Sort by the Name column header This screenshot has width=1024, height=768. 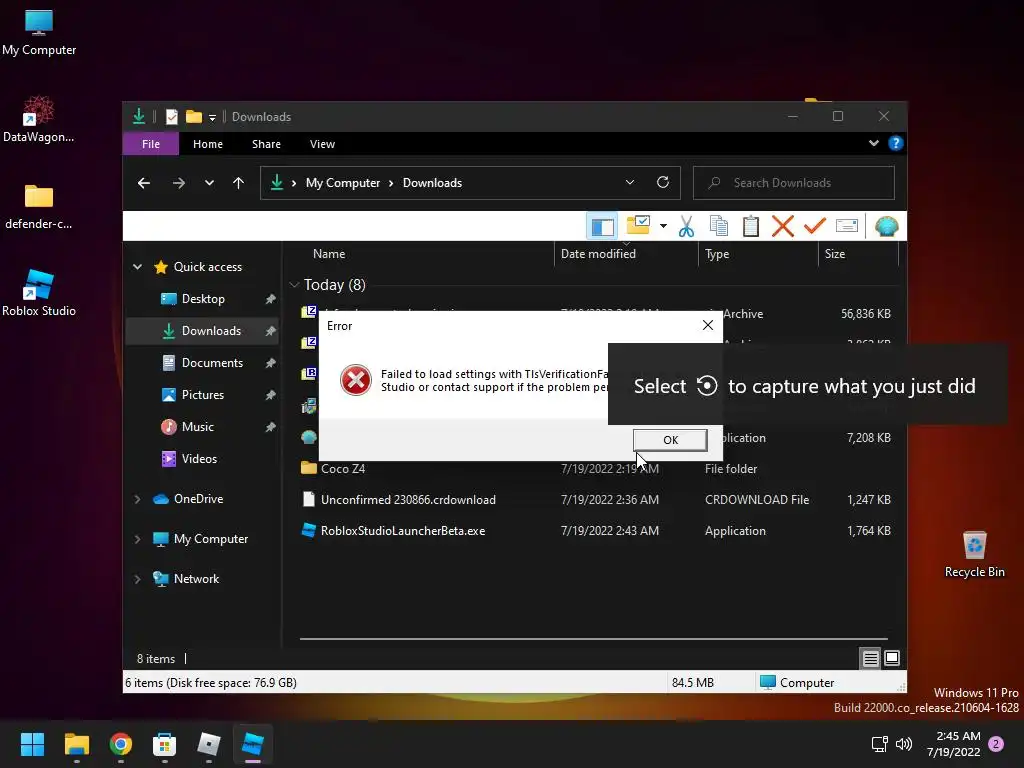coord(328,254)
